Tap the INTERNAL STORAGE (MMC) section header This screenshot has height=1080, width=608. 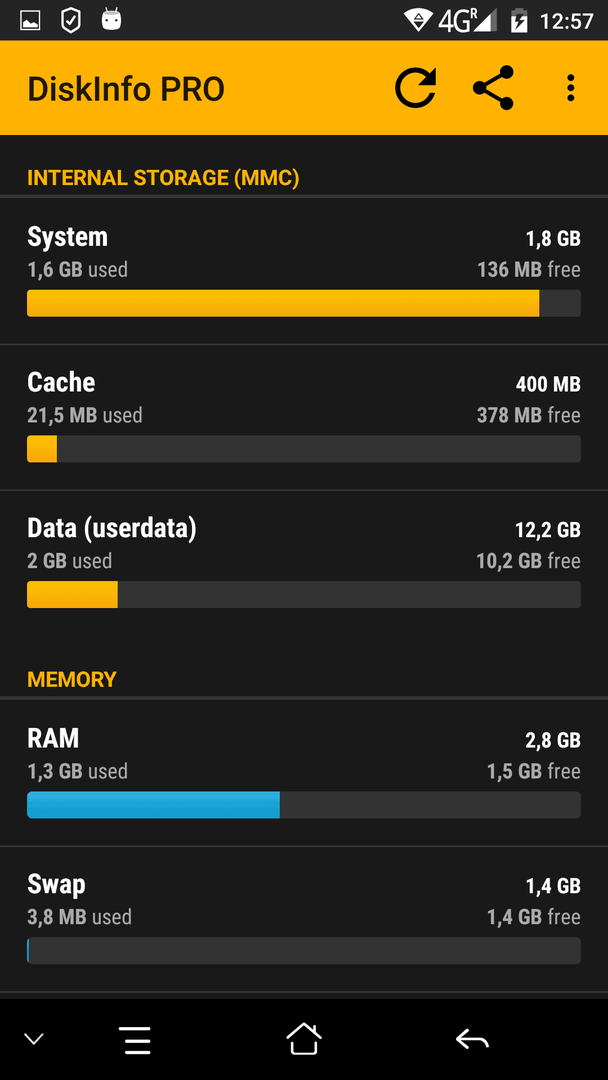pos(163,178)
